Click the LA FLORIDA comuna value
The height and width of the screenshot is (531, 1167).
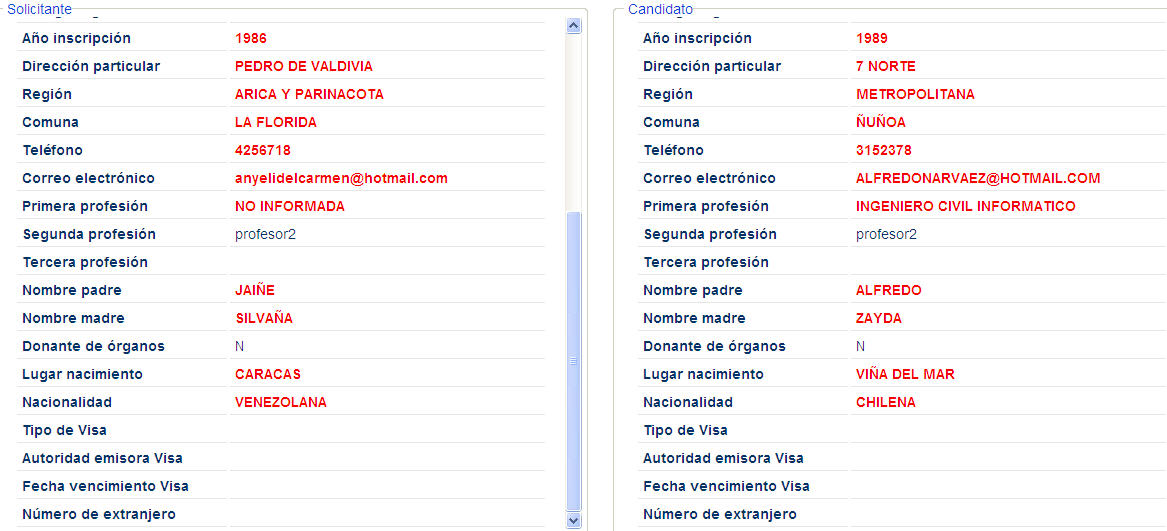[x=275, y=122]
